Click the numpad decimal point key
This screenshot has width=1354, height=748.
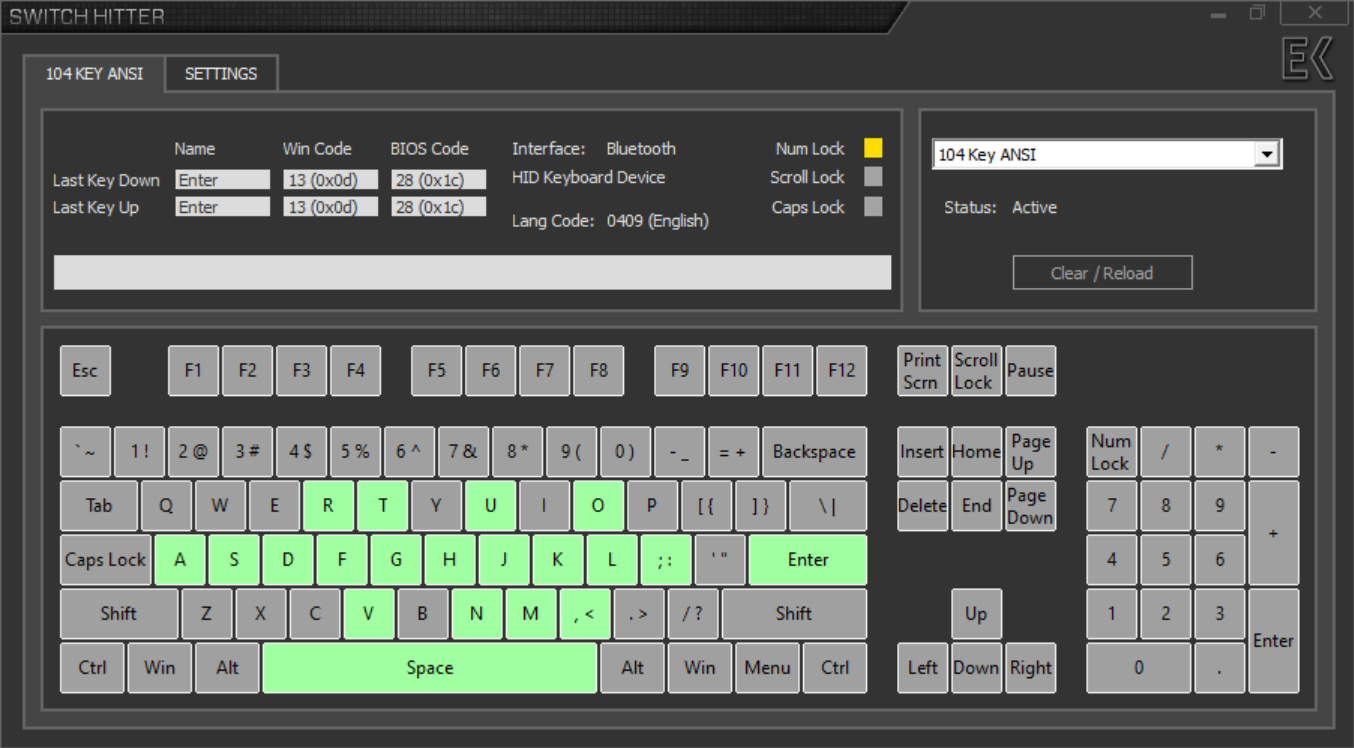(x=1219, y=668)
